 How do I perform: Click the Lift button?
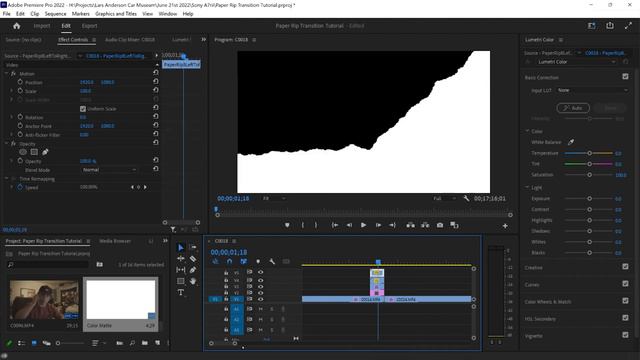[411, 225]
